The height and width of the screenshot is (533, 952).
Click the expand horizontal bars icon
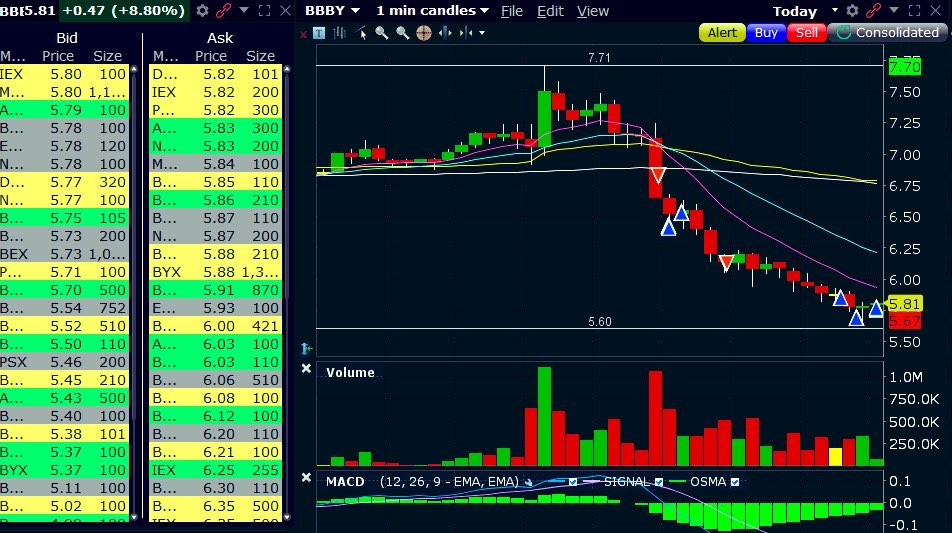(446, 33)
